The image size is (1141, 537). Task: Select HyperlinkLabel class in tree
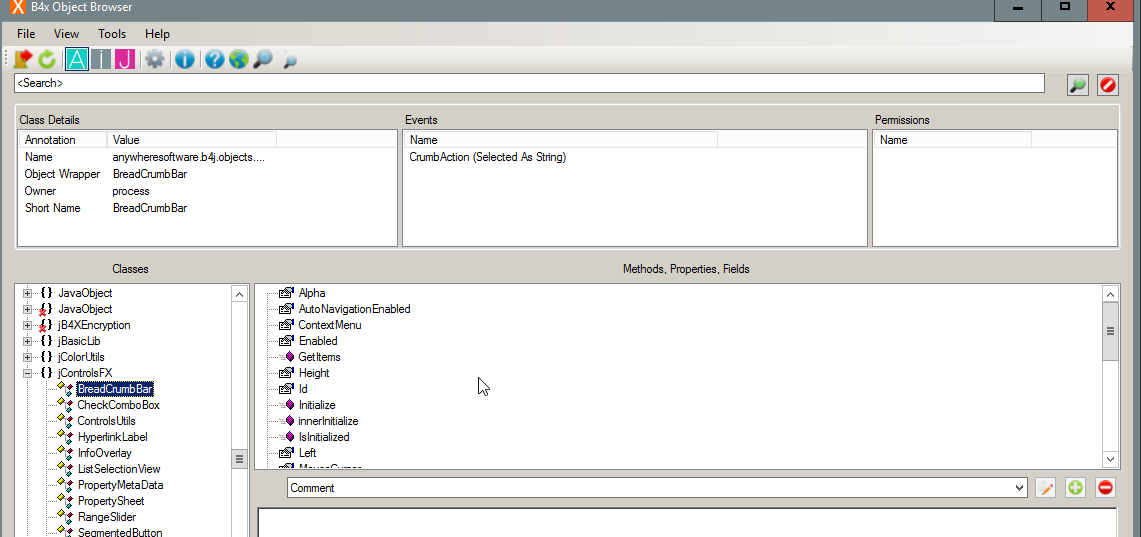tap(112, 437)
